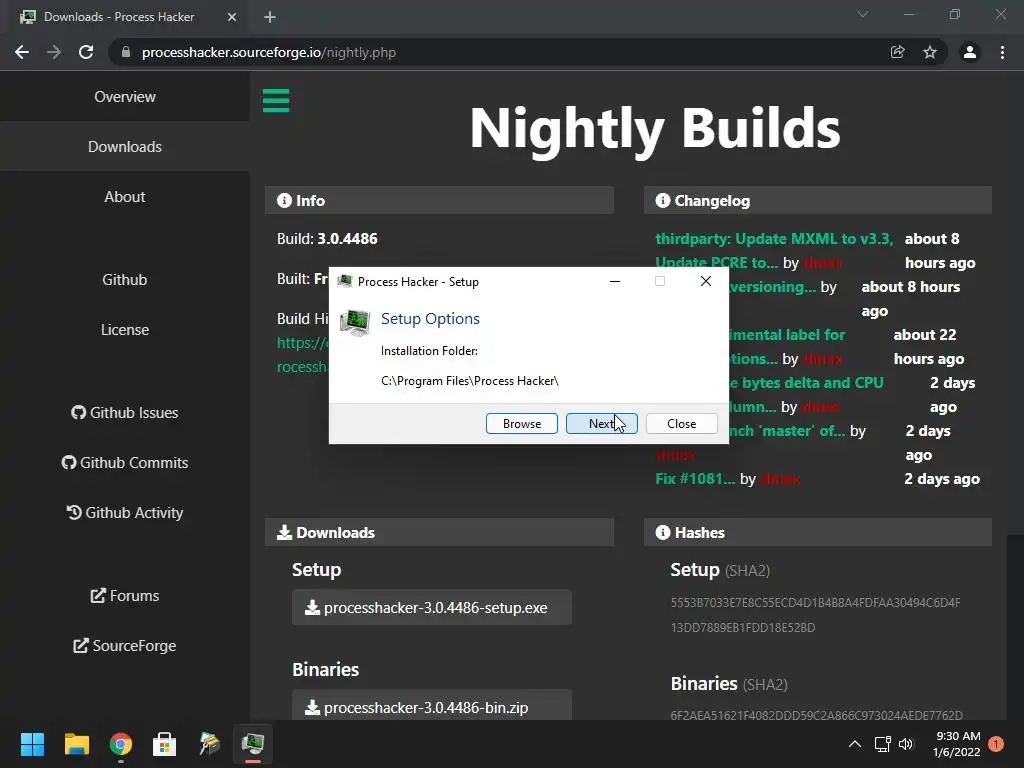
Task: Go to Github sidebar link
Action: (x=125, y=280)
